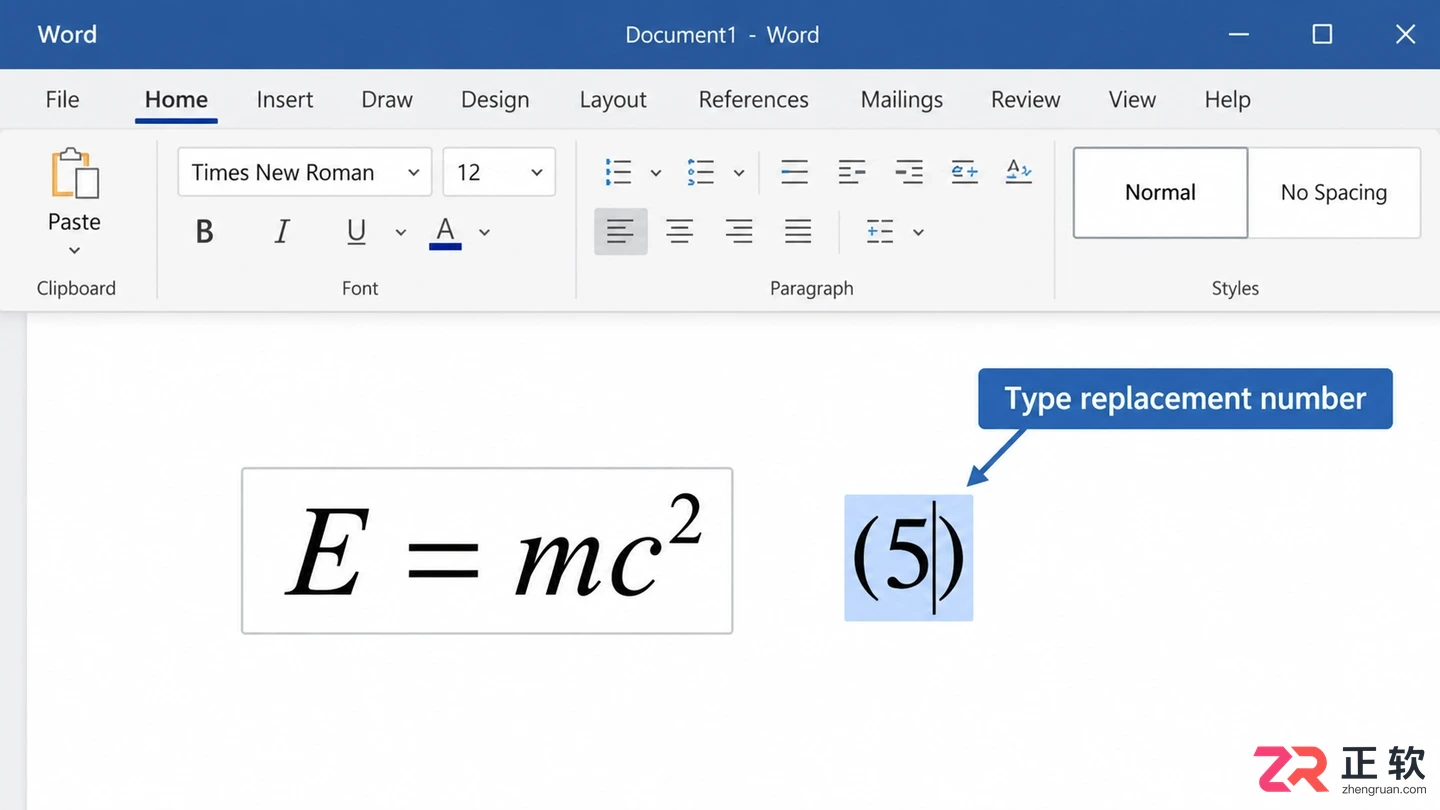Switch to the Review tab
Screen dimensions: 1440x810
click(x=1026, y=100)
